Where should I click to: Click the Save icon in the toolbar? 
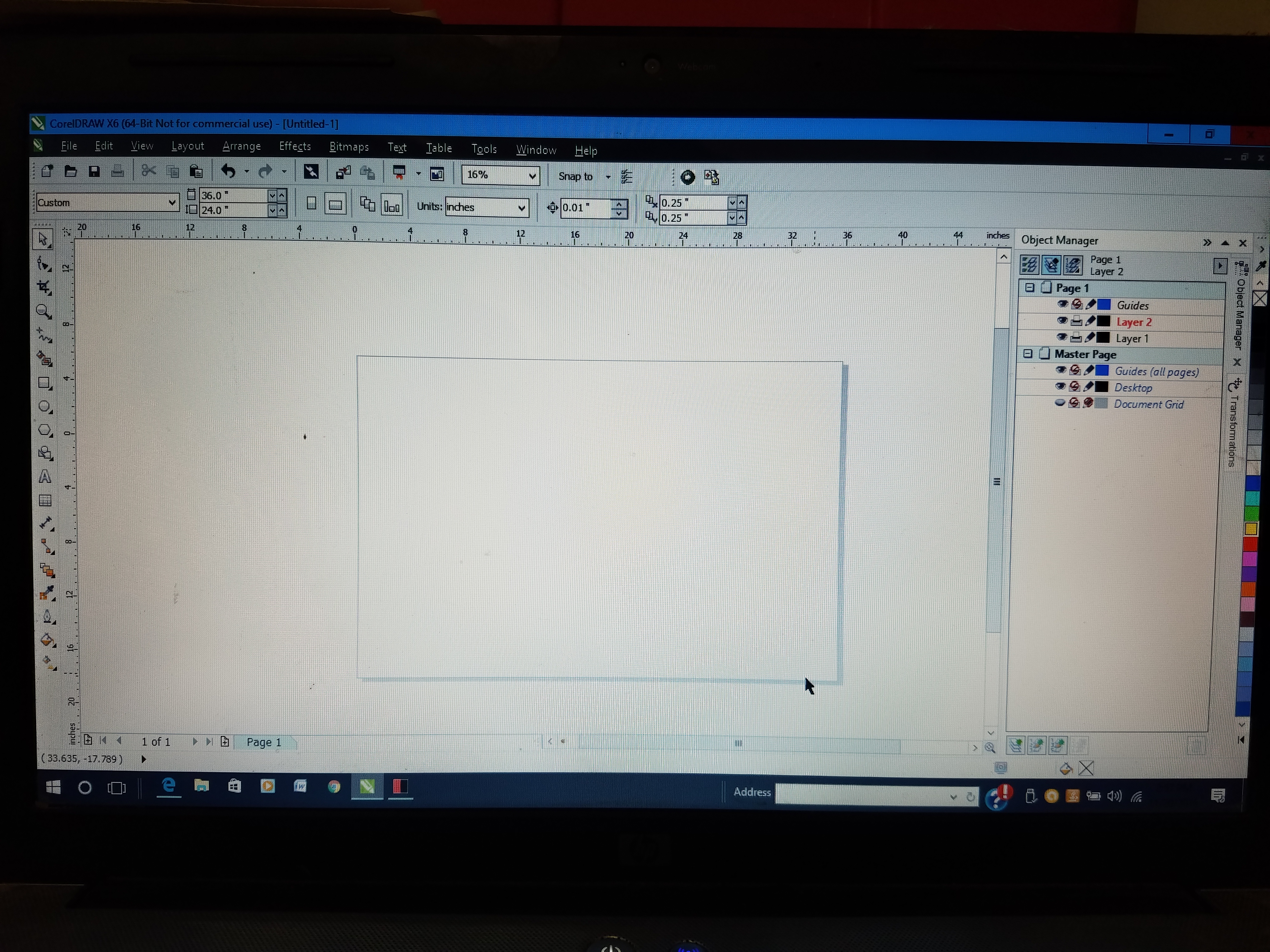(x=94, y=172)
